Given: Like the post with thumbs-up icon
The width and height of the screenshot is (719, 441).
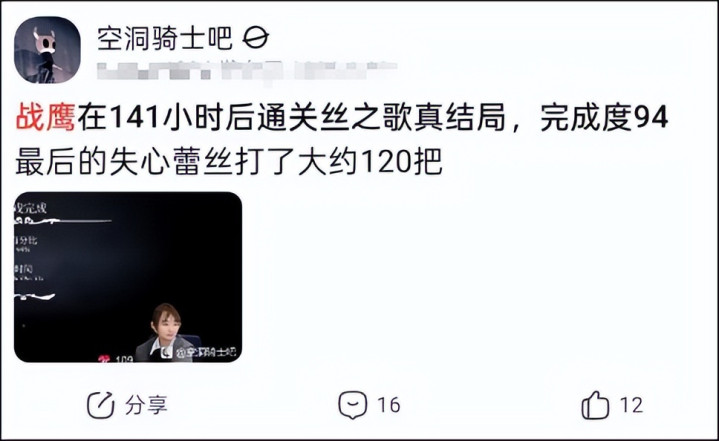Looking at the screenshot, I should coord(595,405).
